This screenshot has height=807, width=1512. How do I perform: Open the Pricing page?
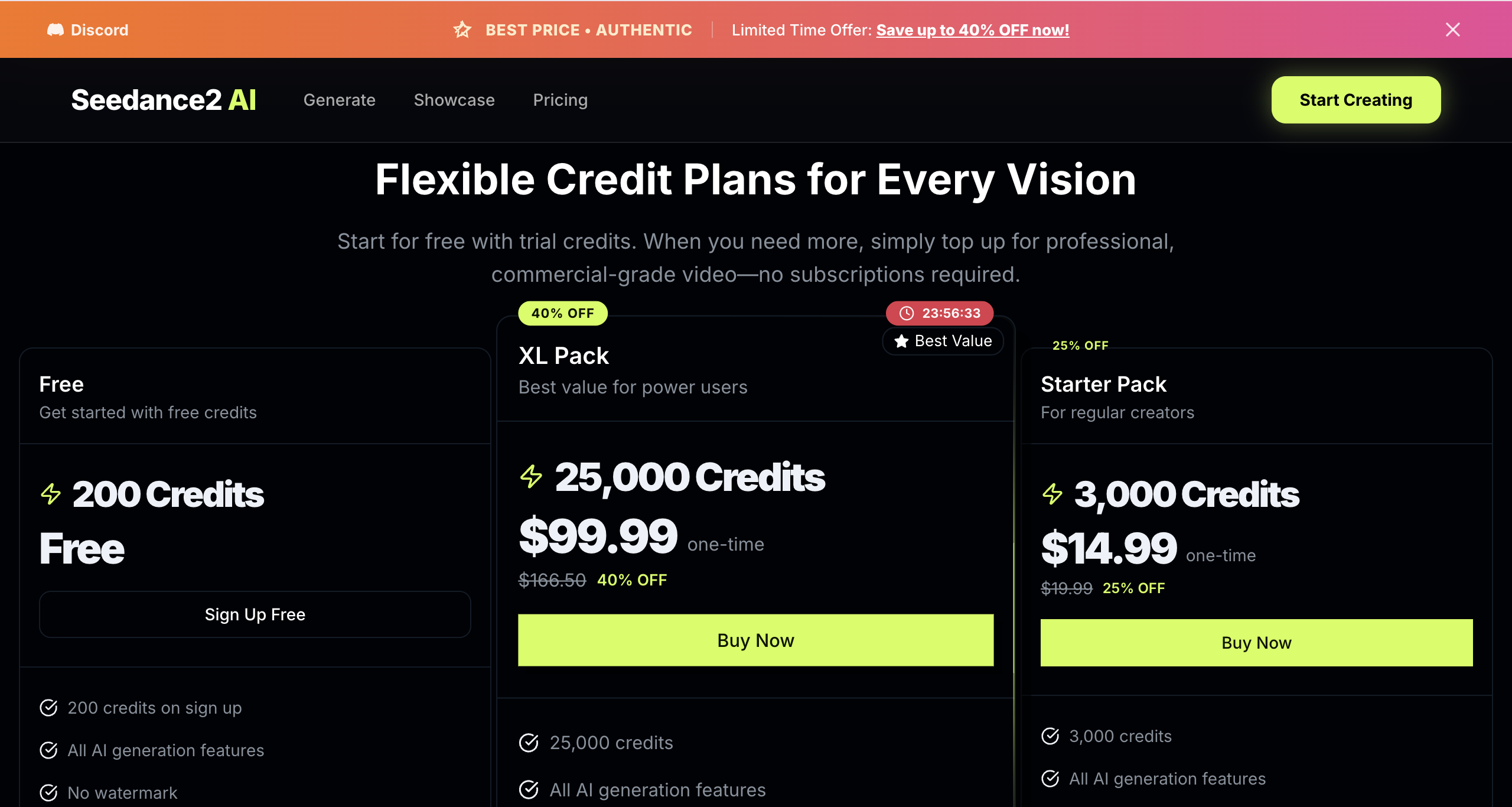coord(560,100)
